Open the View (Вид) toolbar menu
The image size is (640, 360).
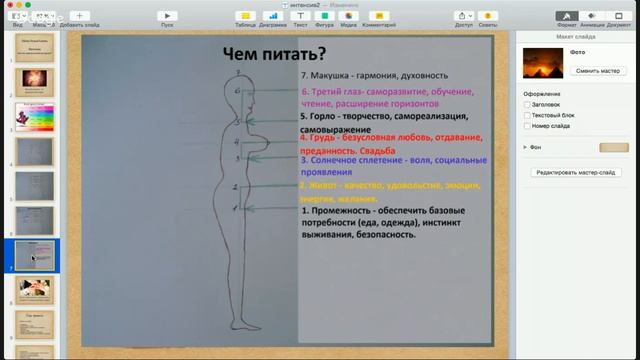(x=18, y=16)
